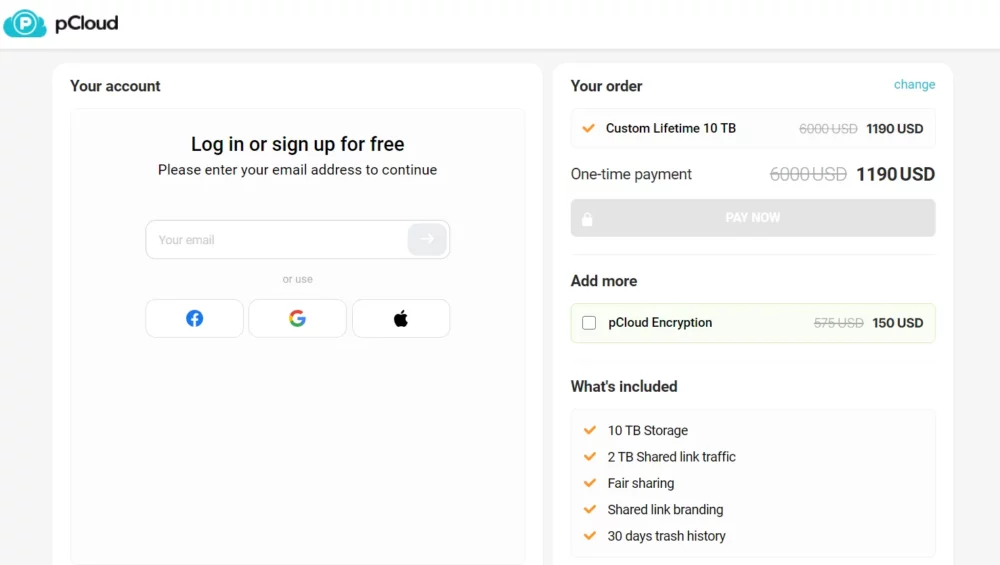Viewport: 1000px width, 565px height.
Task: Click the pCloud cloud logo icon
Action: click(x=25, y=24)
